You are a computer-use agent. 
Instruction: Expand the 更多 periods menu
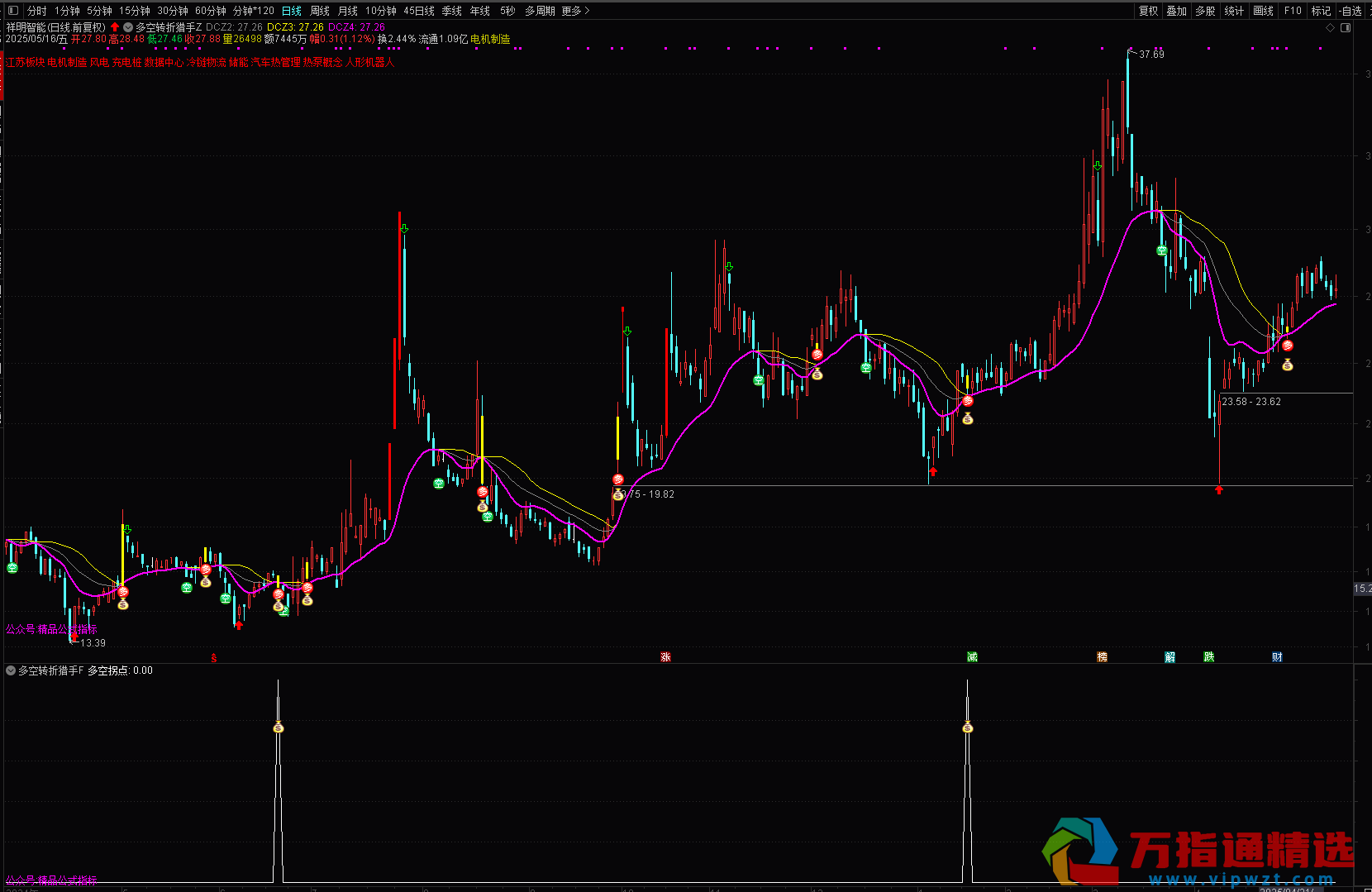click(x=575, y=11)
